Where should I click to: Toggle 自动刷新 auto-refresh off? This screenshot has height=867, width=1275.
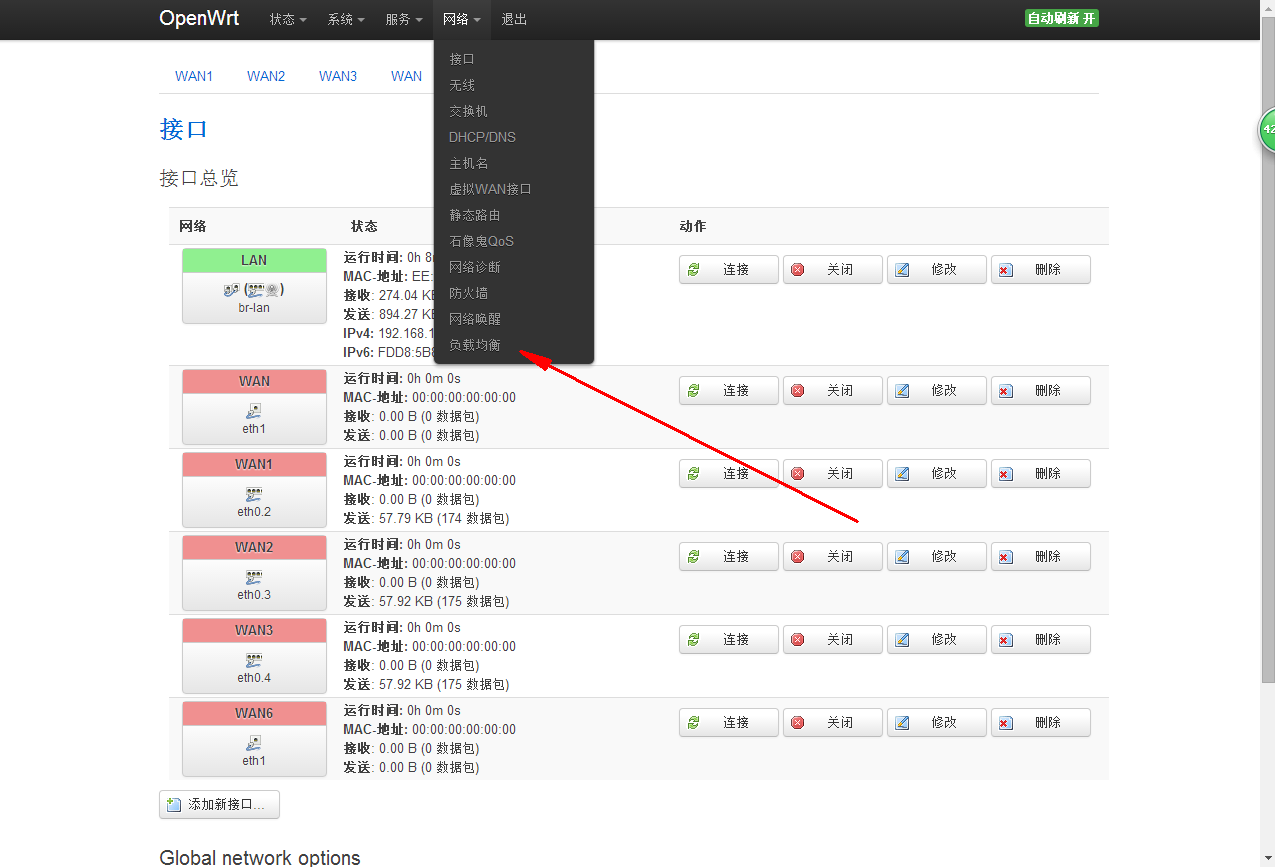click(x=1061, y=18)
